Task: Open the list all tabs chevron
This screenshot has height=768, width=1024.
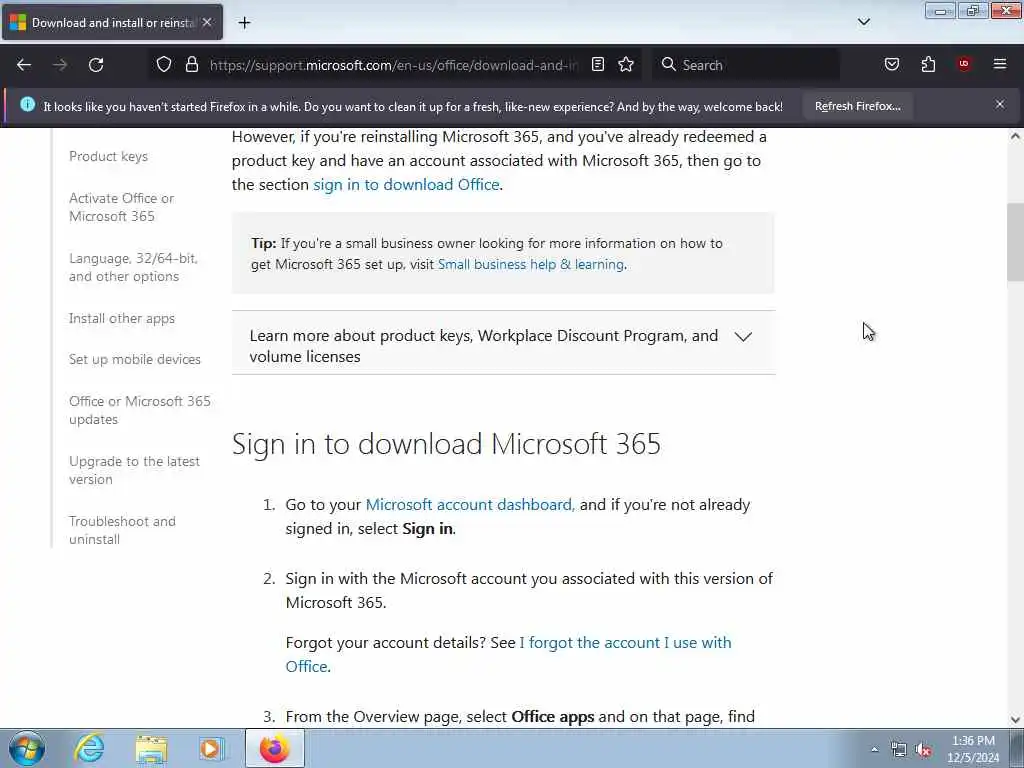Action: pos(864,22)
